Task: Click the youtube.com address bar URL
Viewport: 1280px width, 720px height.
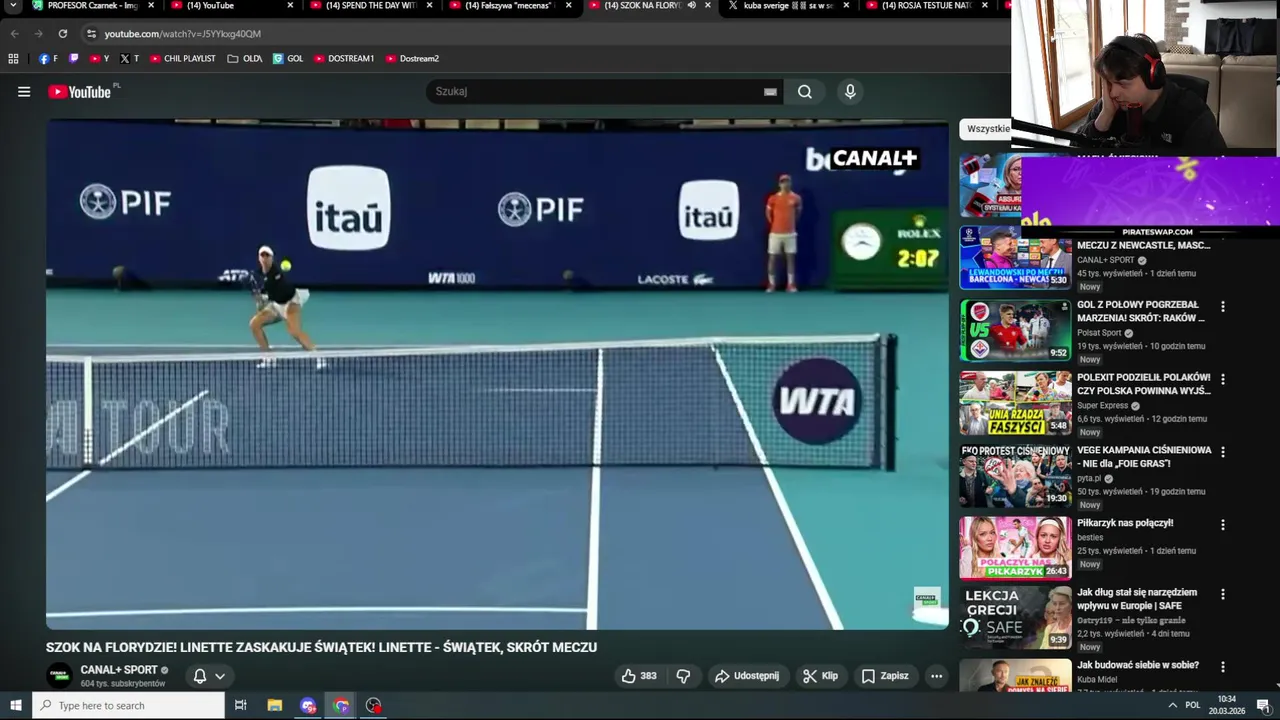Action: 183,33
